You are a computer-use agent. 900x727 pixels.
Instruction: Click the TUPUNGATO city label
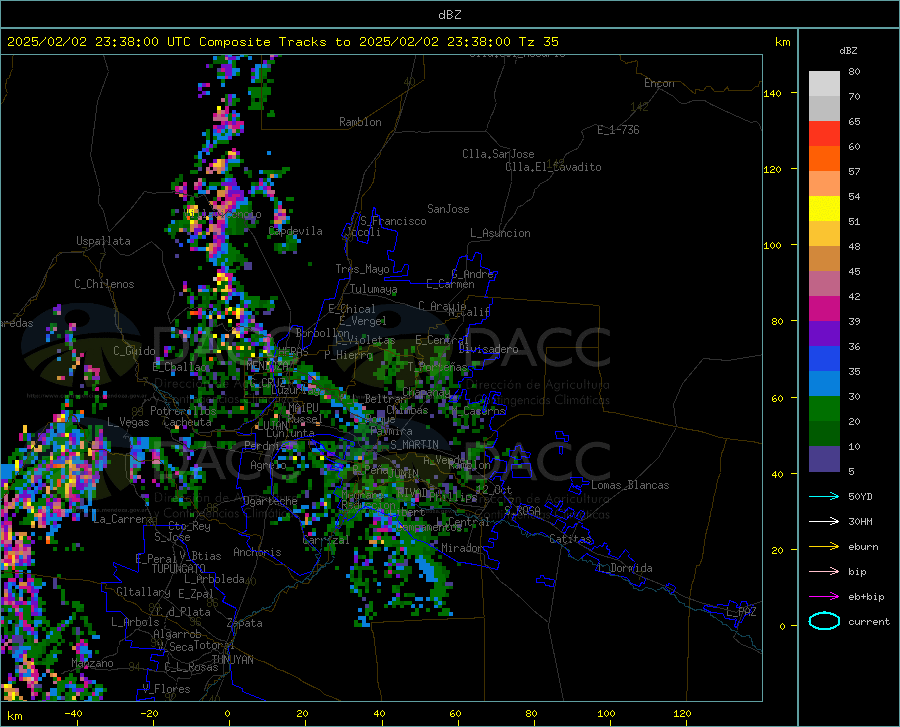tap(179, 569)
